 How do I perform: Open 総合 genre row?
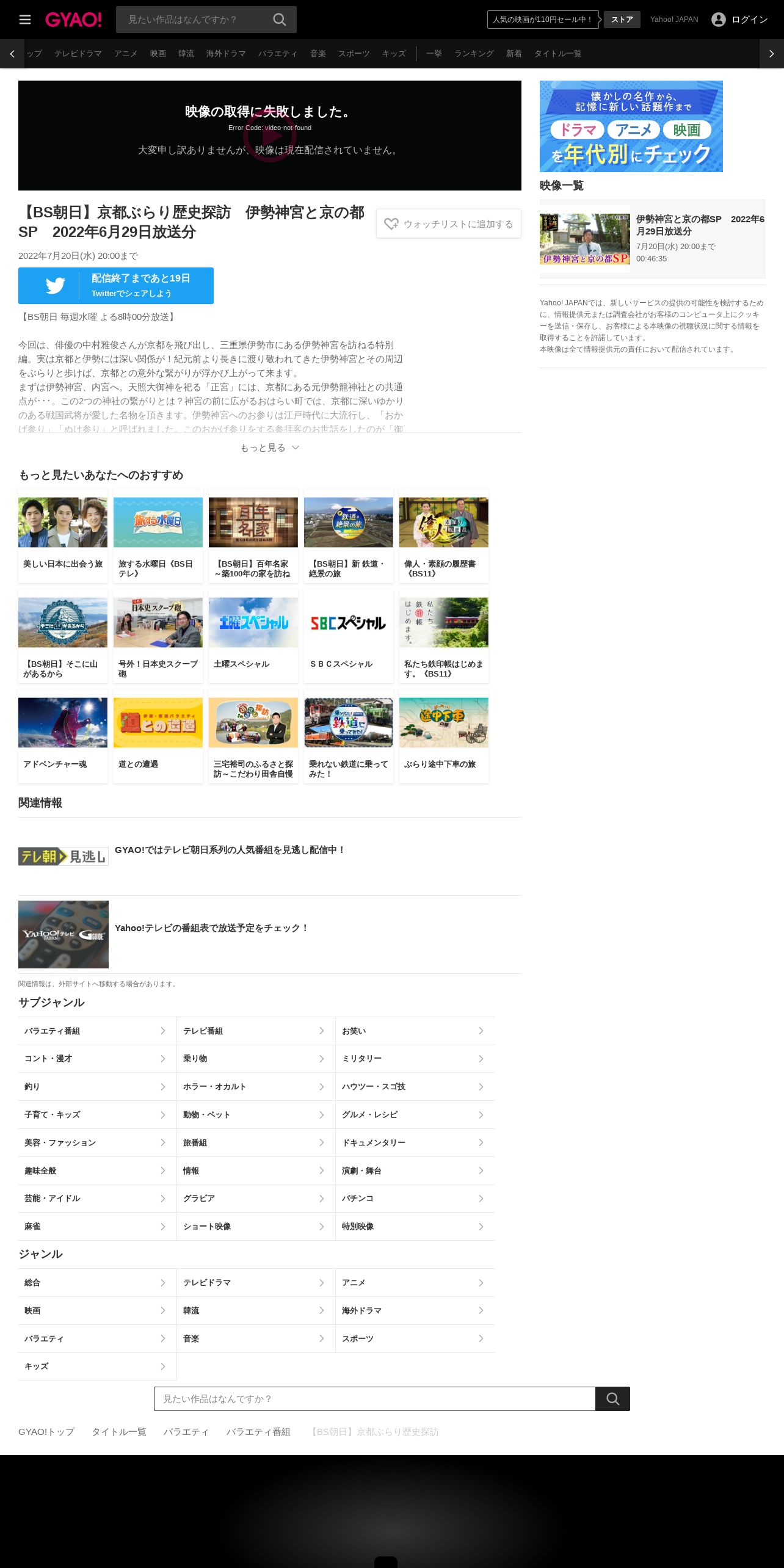point(98,1282)
